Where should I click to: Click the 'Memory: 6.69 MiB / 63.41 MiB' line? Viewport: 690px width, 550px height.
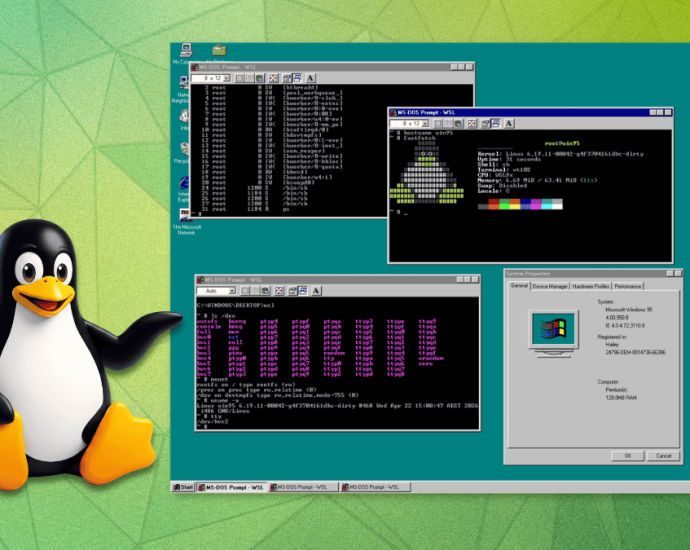tap(538, 180)
